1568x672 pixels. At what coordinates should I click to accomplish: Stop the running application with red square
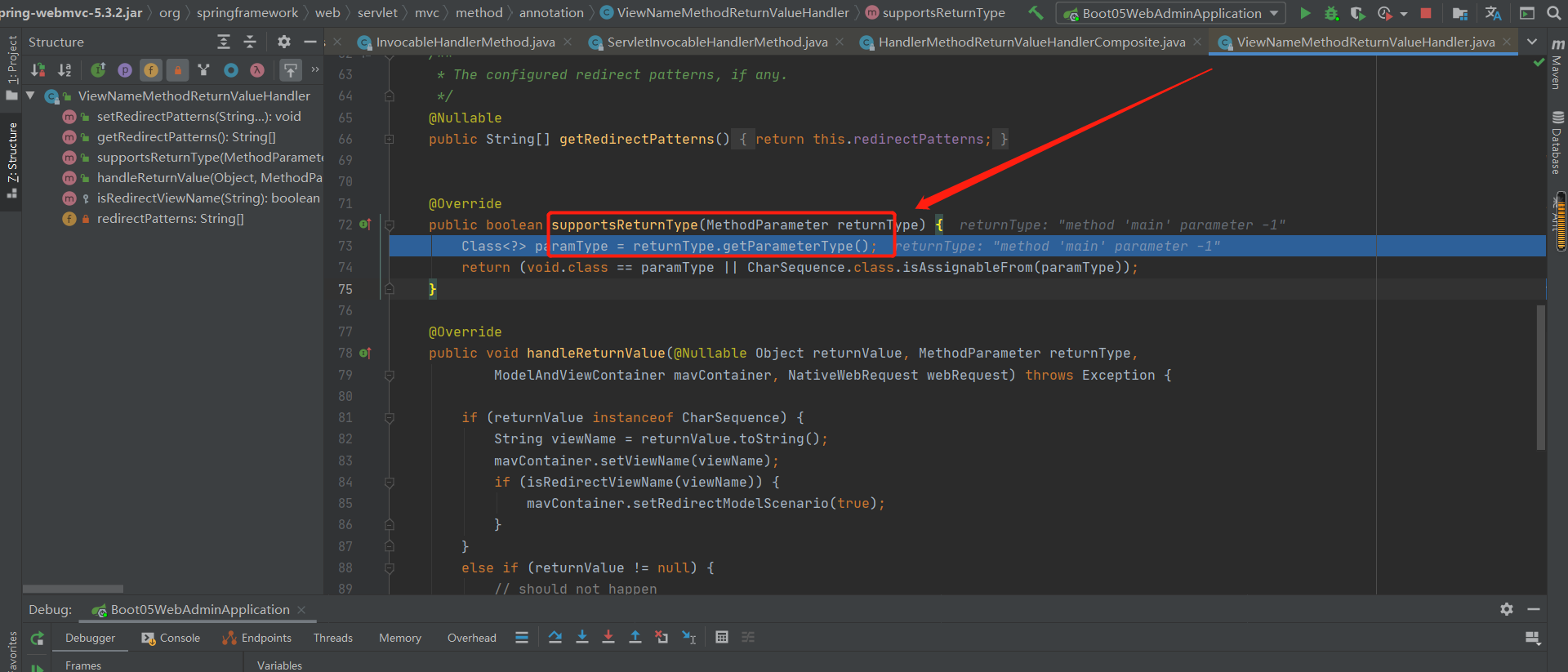tap(1426, 13)
